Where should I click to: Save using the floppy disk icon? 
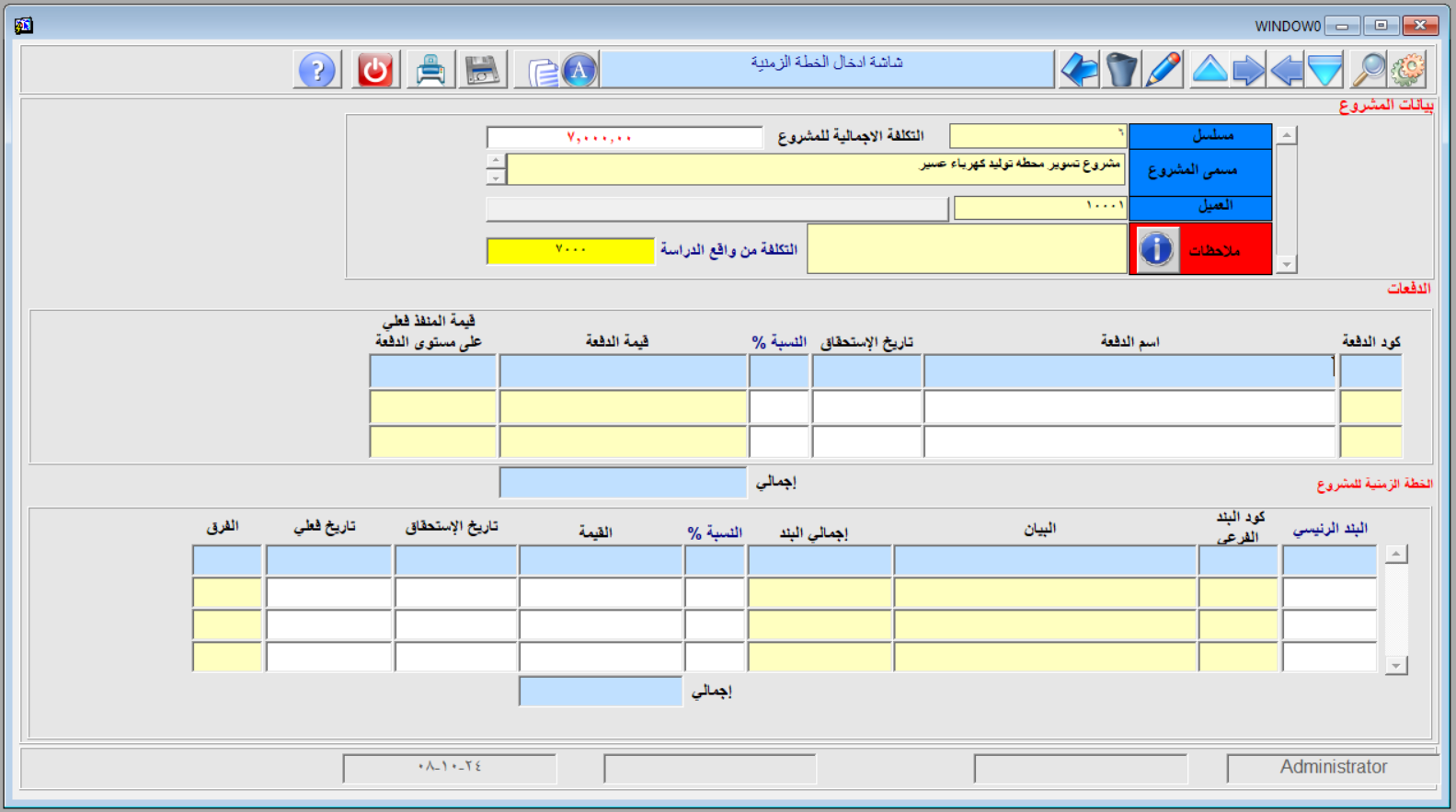(482, 70)
